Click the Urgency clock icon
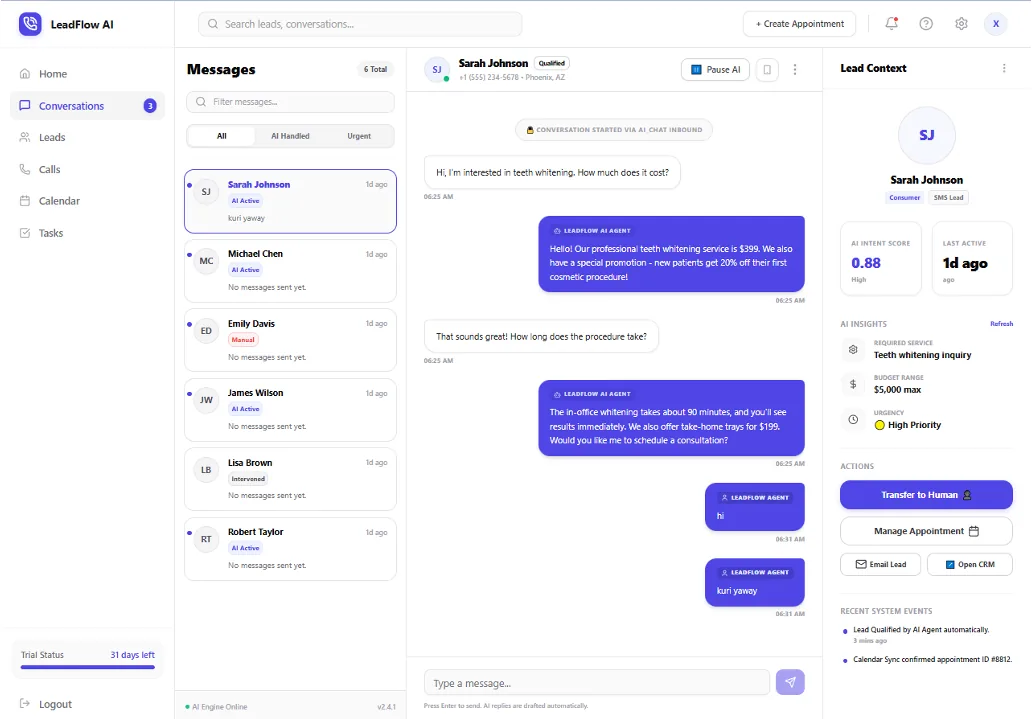1032x719 pixels. pos(853,419)
